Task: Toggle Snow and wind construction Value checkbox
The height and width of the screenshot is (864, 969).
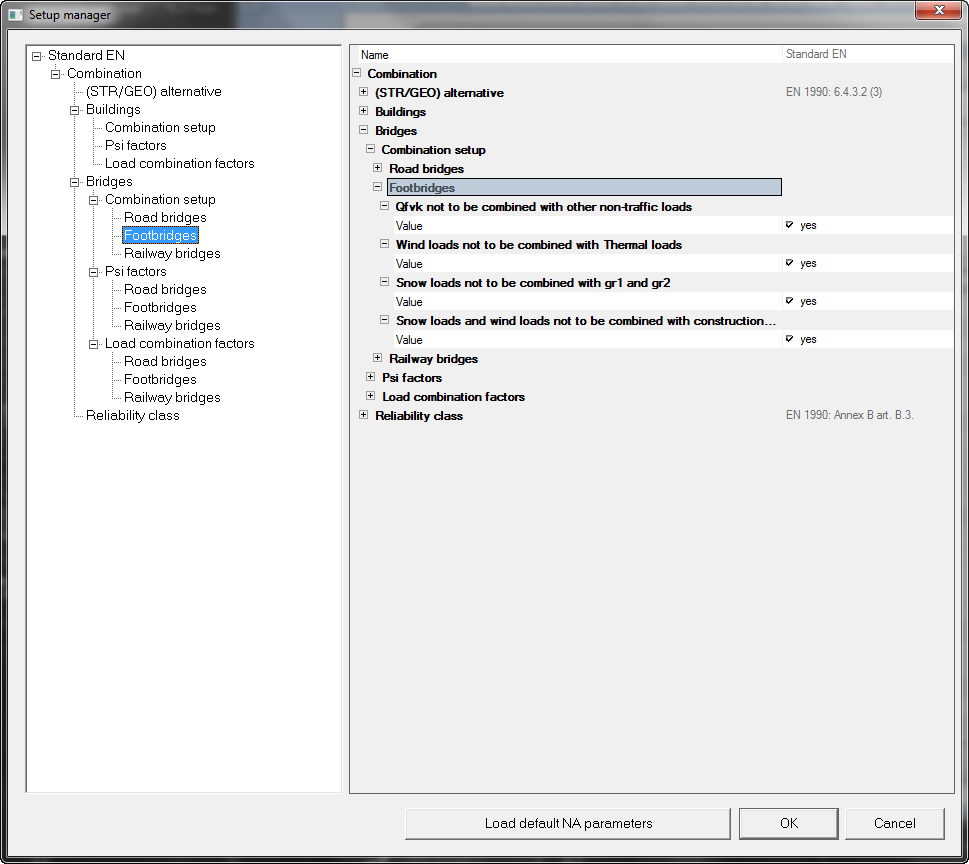Action: pyautogui.click(x=789, y=339)
